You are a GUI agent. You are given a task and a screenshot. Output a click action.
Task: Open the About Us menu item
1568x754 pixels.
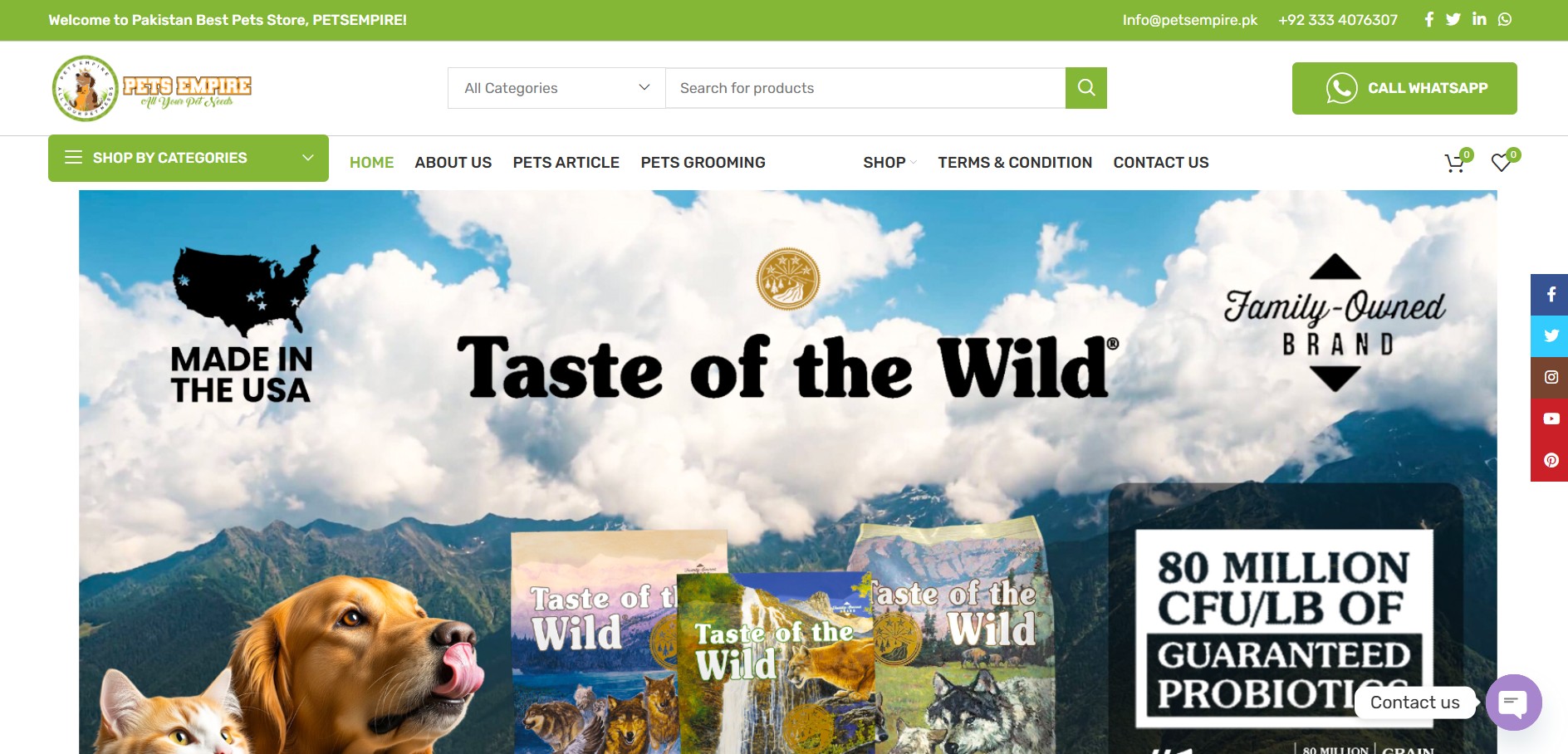click(x=453, y=163)
